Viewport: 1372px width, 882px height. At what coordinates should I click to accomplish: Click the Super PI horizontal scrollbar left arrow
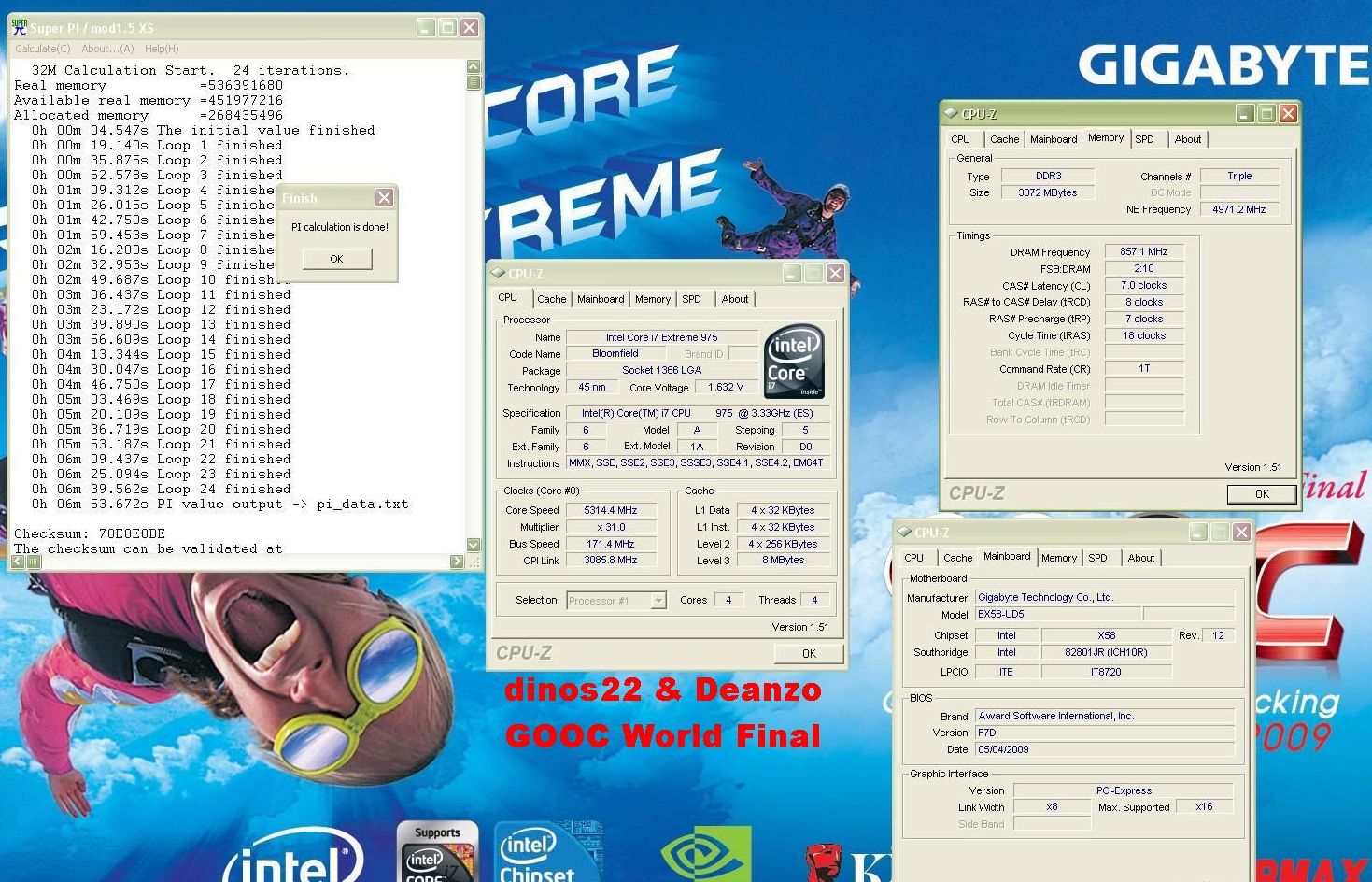click(x=19, y=562)
